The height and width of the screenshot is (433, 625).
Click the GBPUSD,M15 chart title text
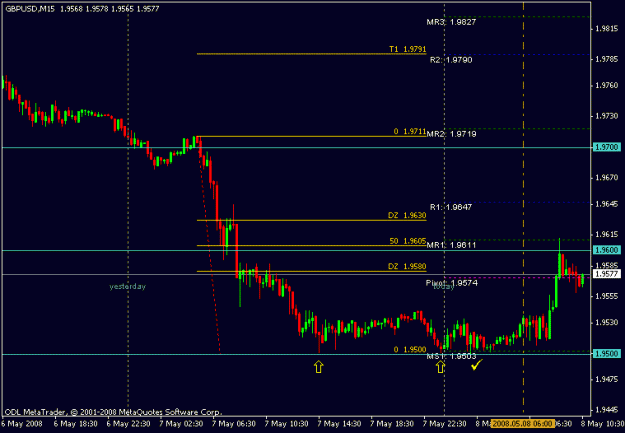[29, 9]
